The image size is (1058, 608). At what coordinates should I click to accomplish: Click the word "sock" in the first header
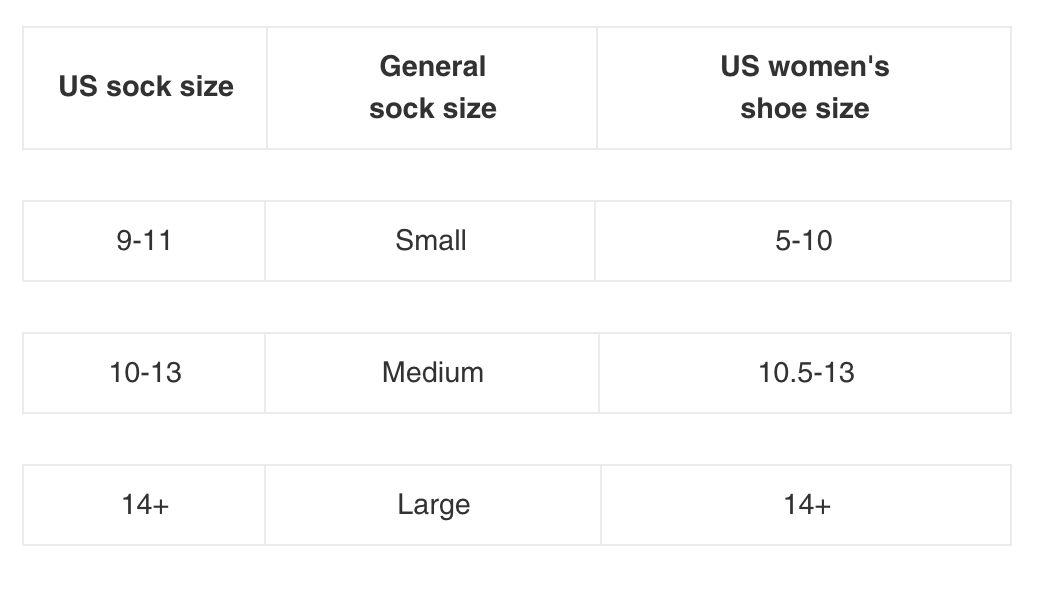click(139, 87)
